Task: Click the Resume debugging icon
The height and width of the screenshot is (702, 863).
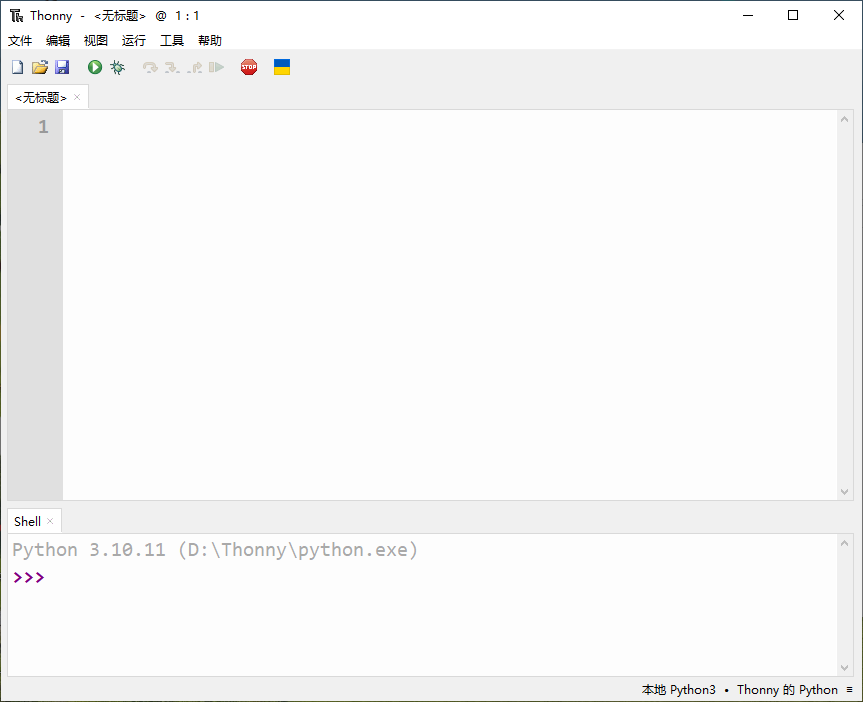Action: pyautogui.click(x=216, y=67)
